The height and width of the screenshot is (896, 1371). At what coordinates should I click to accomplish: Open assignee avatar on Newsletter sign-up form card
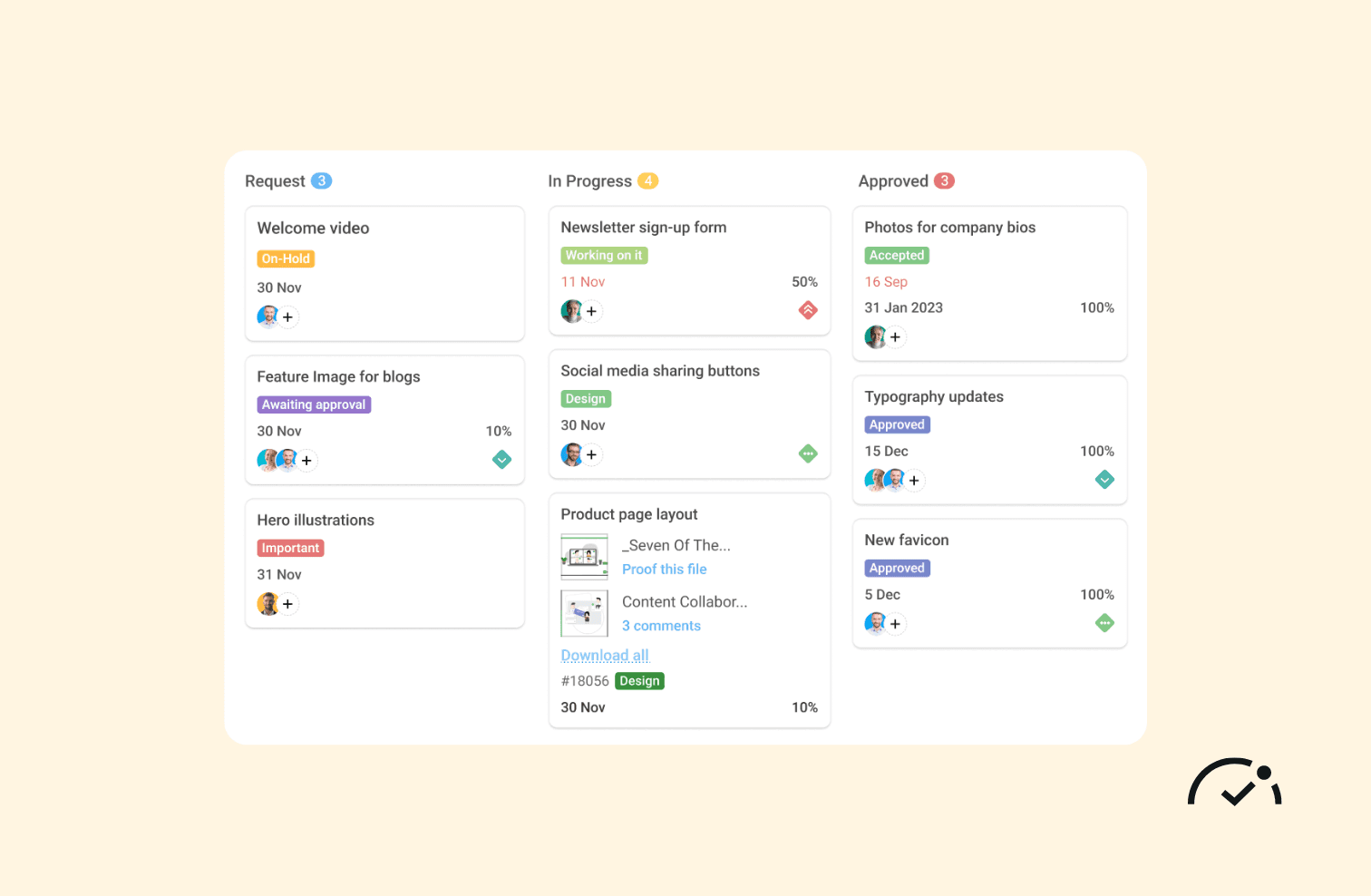(571, 312)
